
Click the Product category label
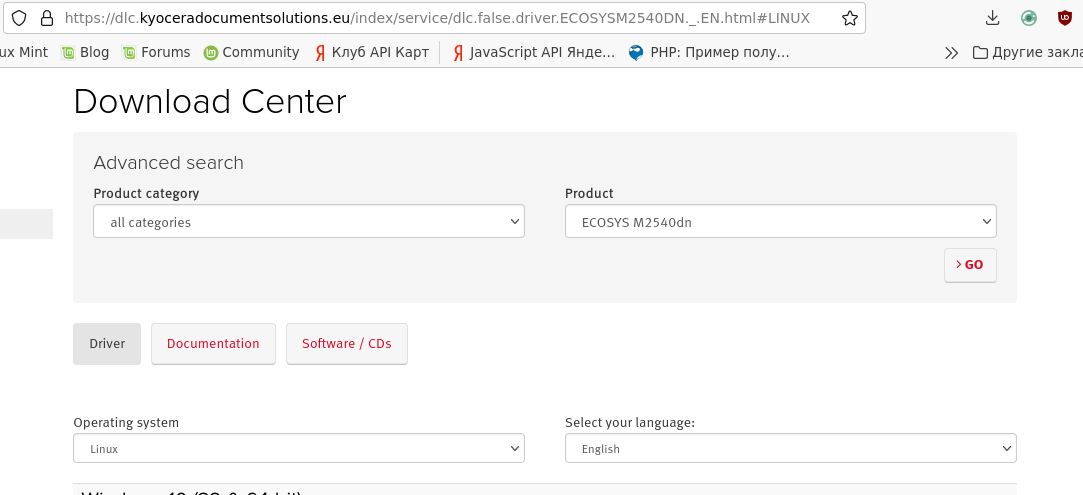coord(146,193)
